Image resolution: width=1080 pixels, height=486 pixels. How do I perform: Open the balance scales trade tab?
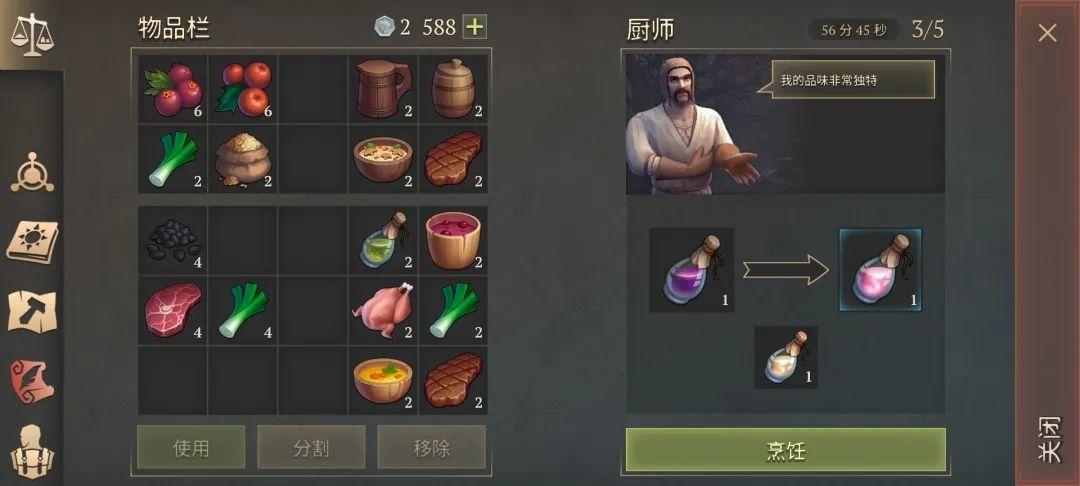click(31, 34)
